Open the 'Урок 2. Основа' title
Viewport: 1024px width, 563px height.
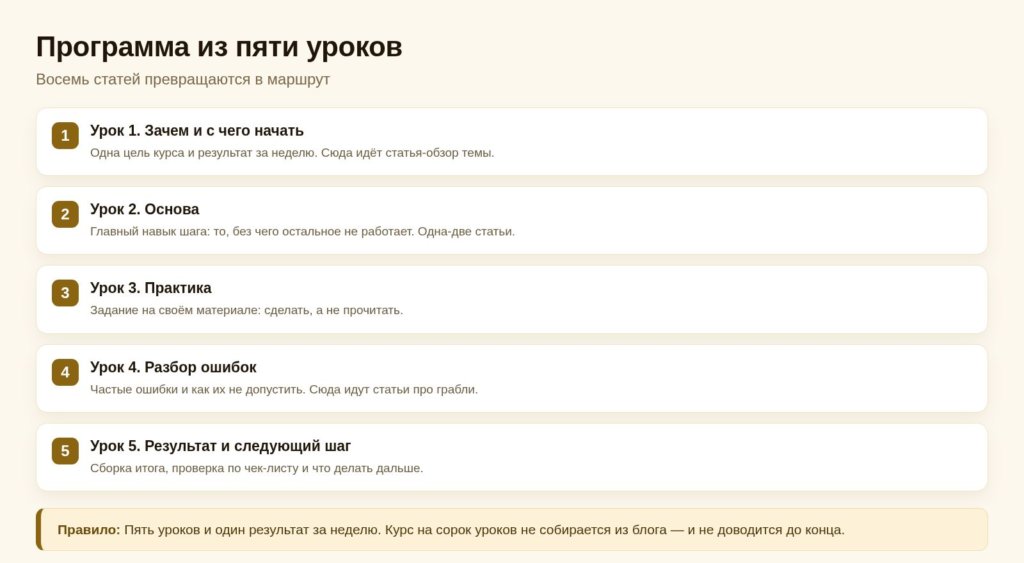(144, 209)
